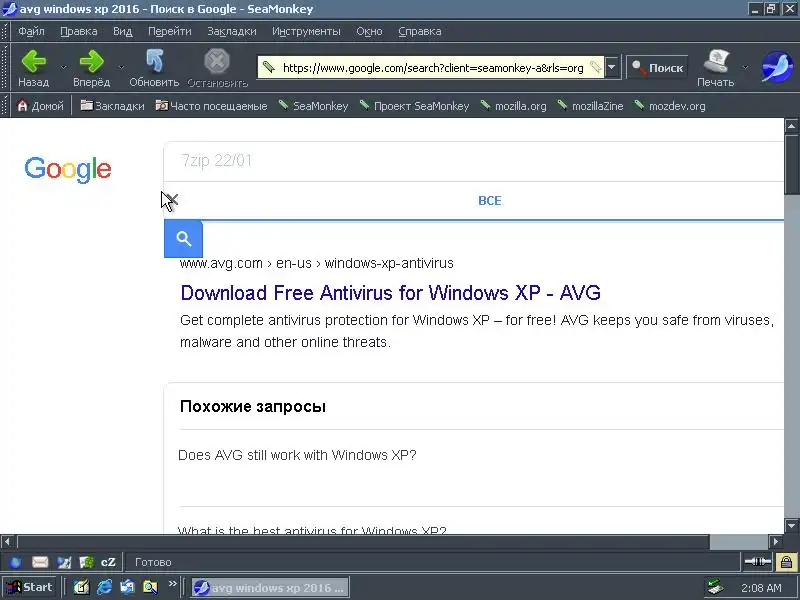Open mozillaZine bookmark
The height and width of the screenshot is (600, 800).
pos(590,106)
